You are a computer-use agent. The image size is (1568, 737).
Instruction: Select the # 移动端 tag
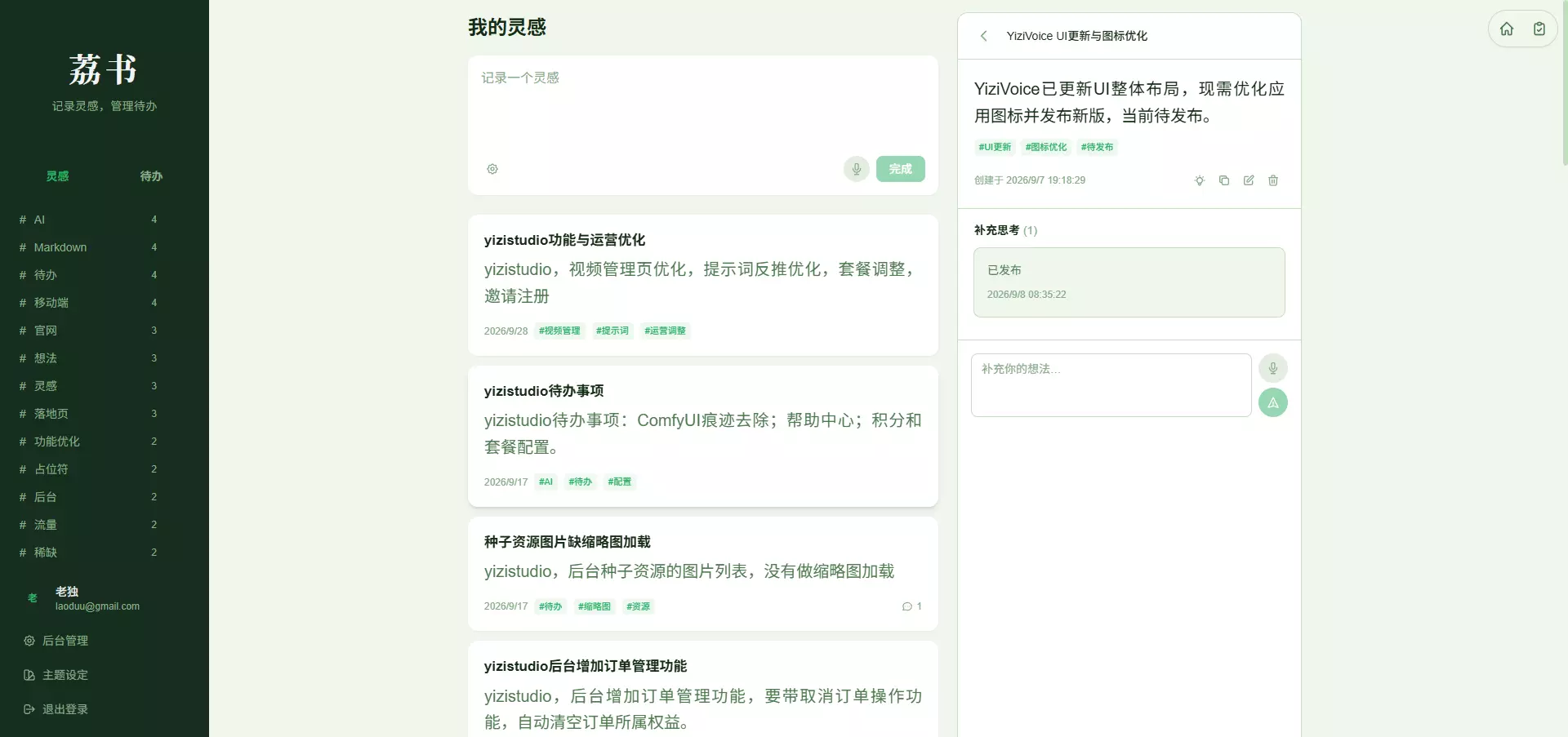coord(88,303)
